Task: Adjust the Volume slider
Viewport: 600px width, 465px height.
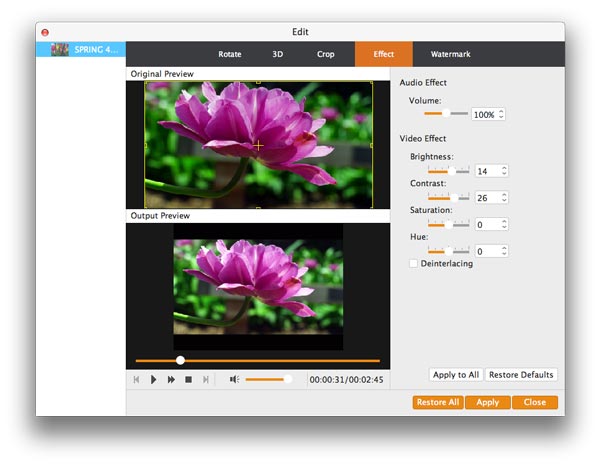Action: (x=446, y=113)
